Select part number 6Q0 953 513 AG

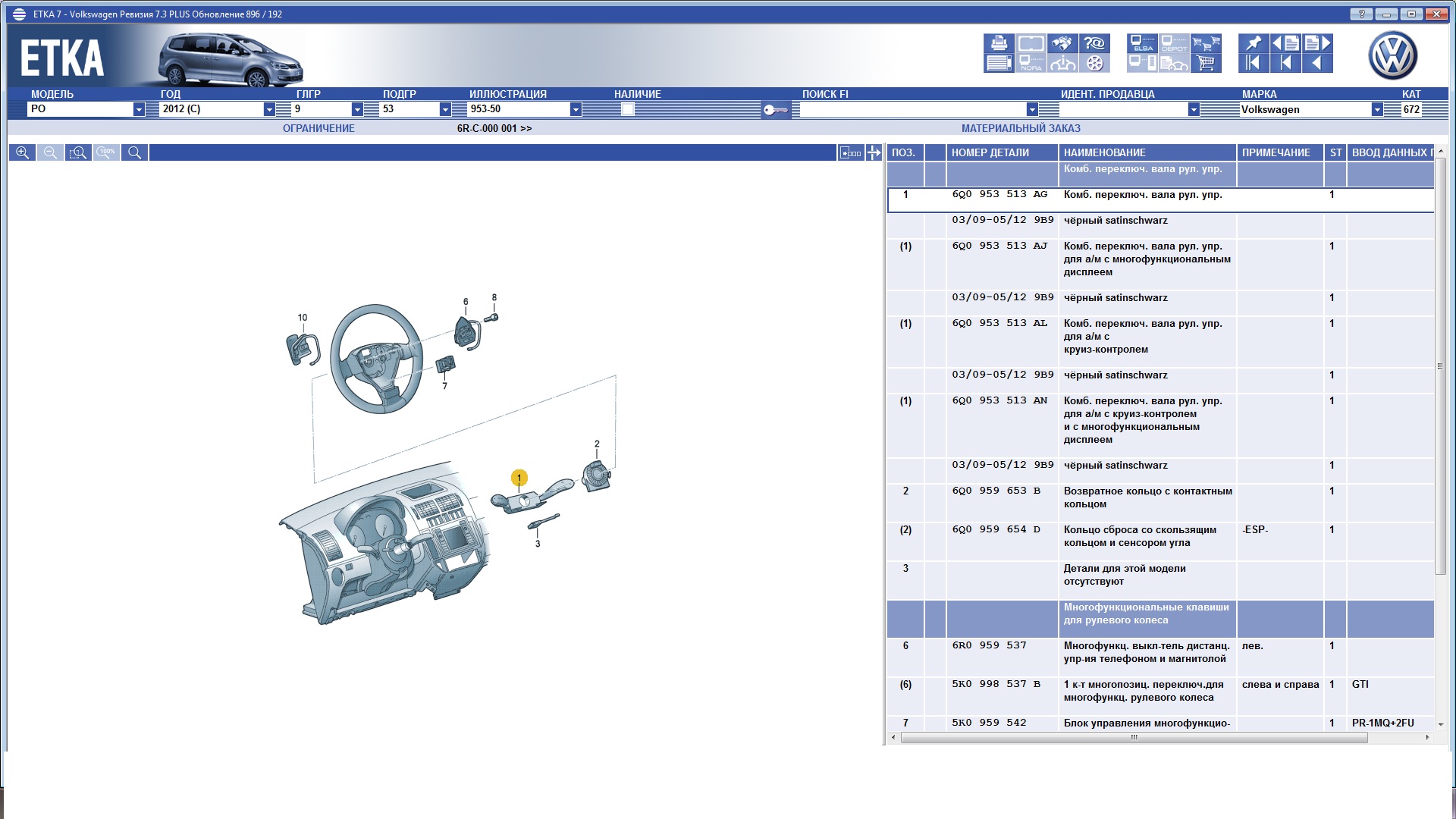tap(999, 194)
